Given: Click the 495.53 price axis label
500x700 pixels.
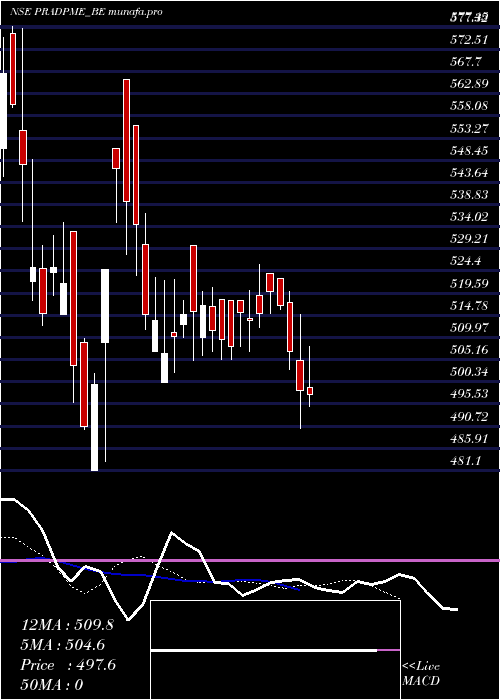Looking at the screenshot, I should [469, 395].
